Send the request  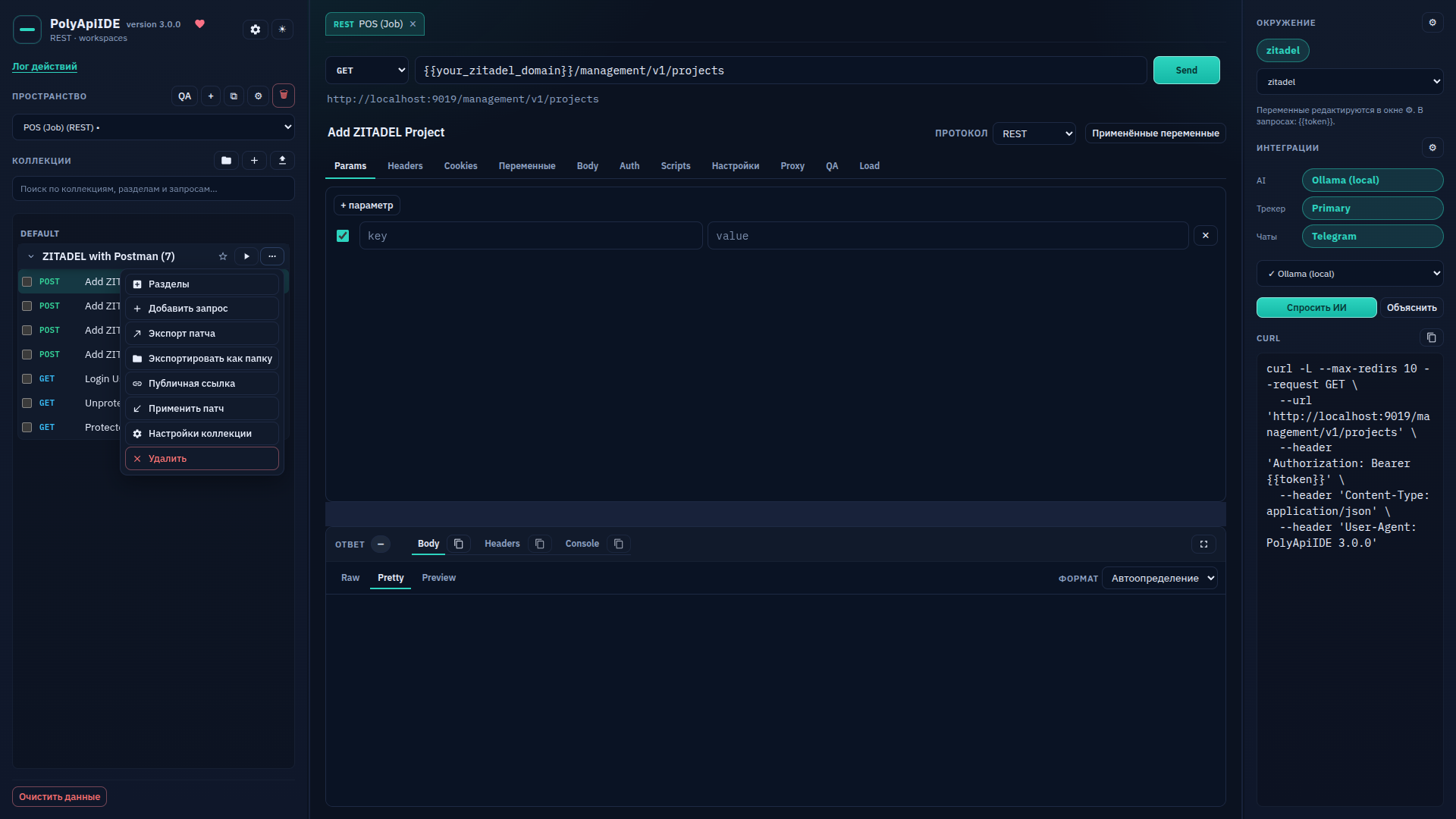(x=1187, y=71)
